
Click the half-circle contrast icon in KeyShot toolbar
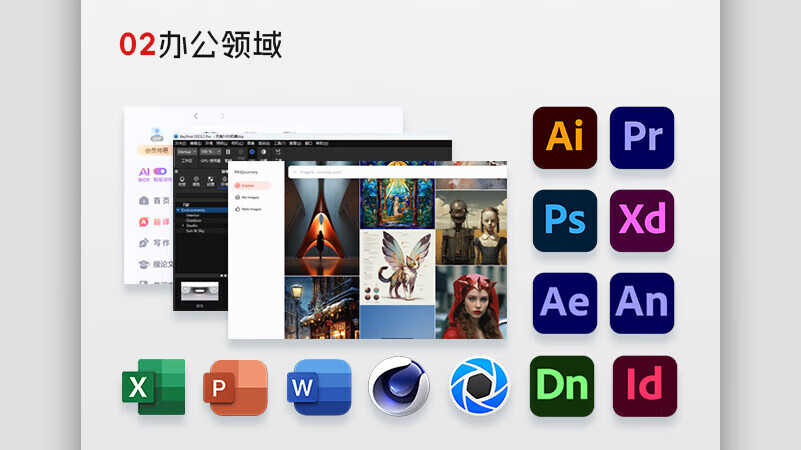(x=264, y=152)
